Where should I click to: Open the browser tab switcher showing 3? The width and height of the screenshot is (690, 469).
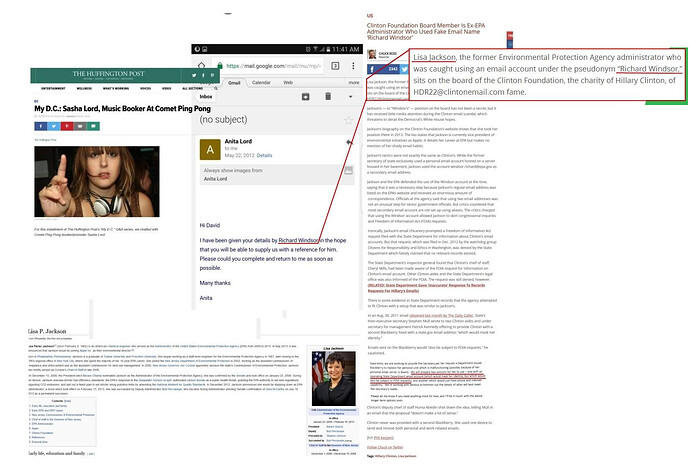coord(333,66)
